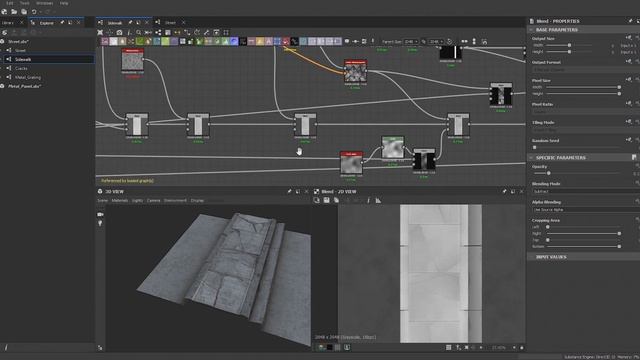The height and width of the screenshot is (360, 640).
Task: Open the Windows menu
Action: tap(44, 3)
